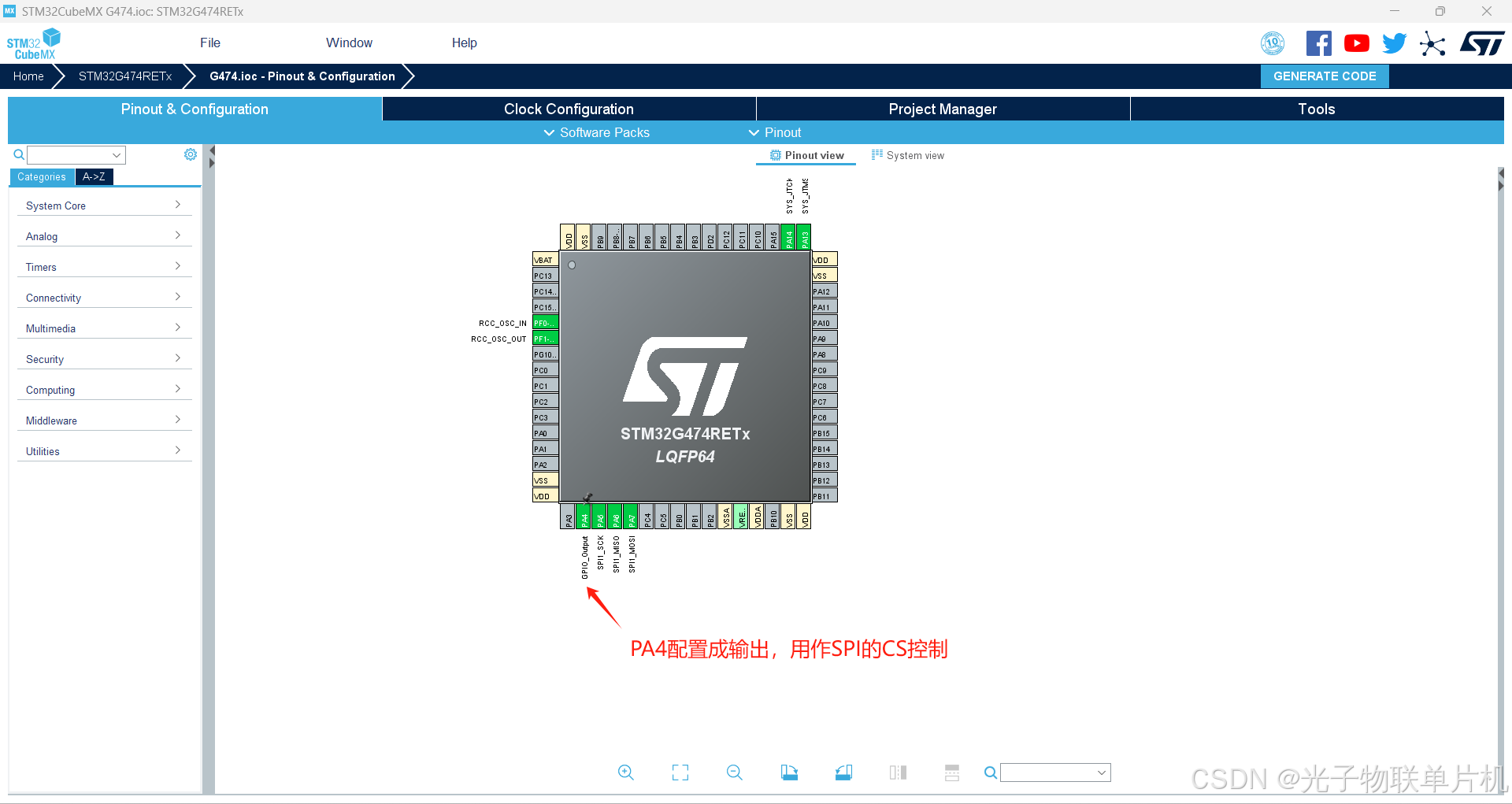
Task: Click the peripheral search magnifier icon
Action: [x=19, y=155]
